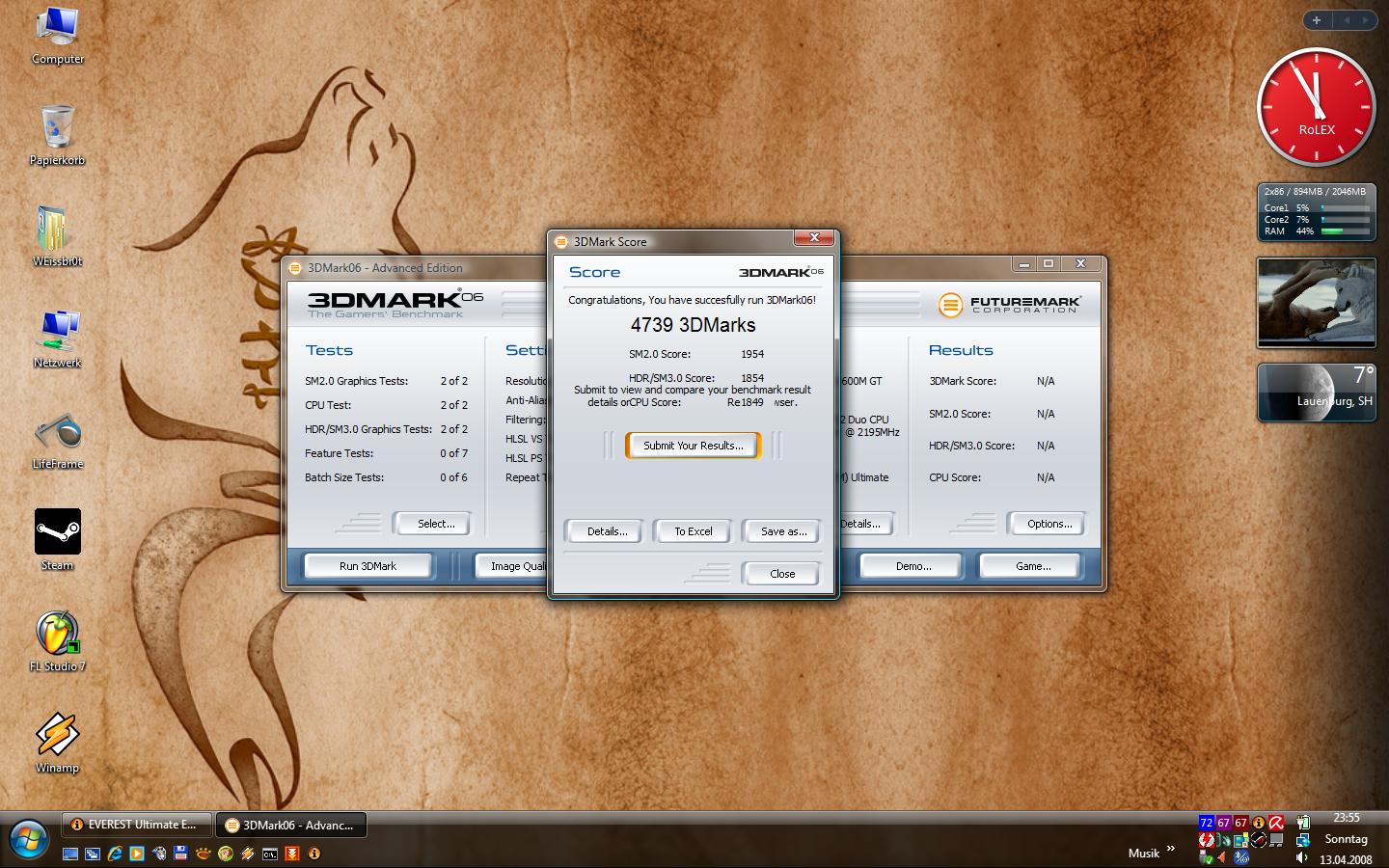The height and width of the screenshot is (868, 1389).
Task: Click the RoLEX clock gadget
Action: (x=1317, y=106)
